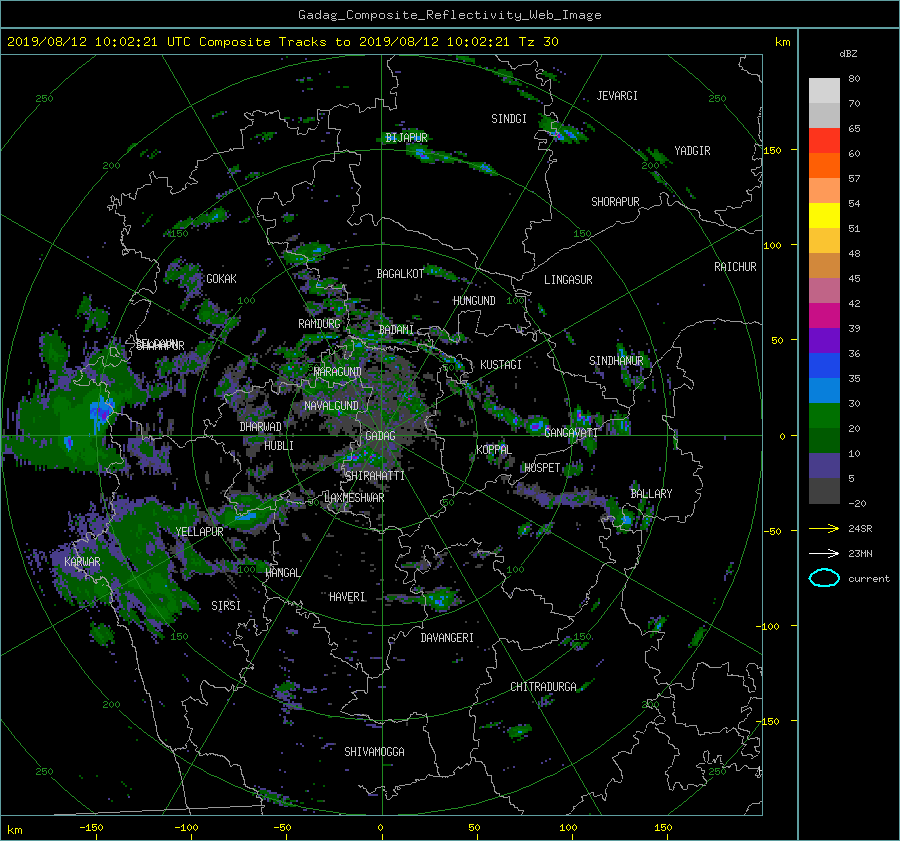The image size is (900, 841).
Task: Click the 'YADGIR' city label
Action: tap(692, 151)
